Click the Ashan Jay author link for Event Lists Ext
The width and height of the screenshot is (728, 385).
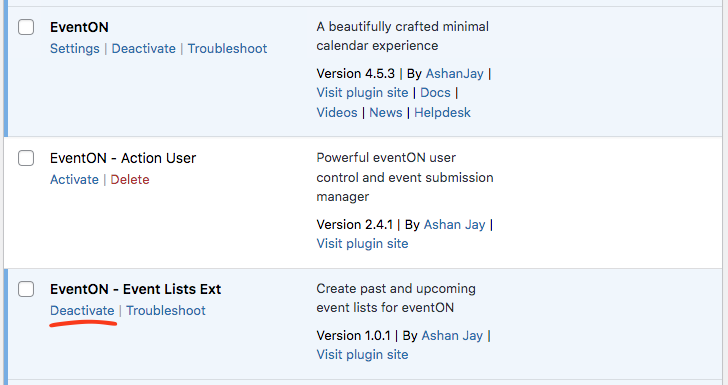[x=452, y=335]
